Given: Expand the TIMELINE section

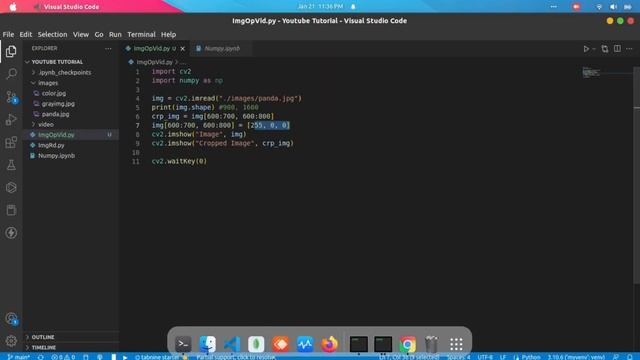Looking at the screenshot, I should pyautogui.click(x=71, y=347).
